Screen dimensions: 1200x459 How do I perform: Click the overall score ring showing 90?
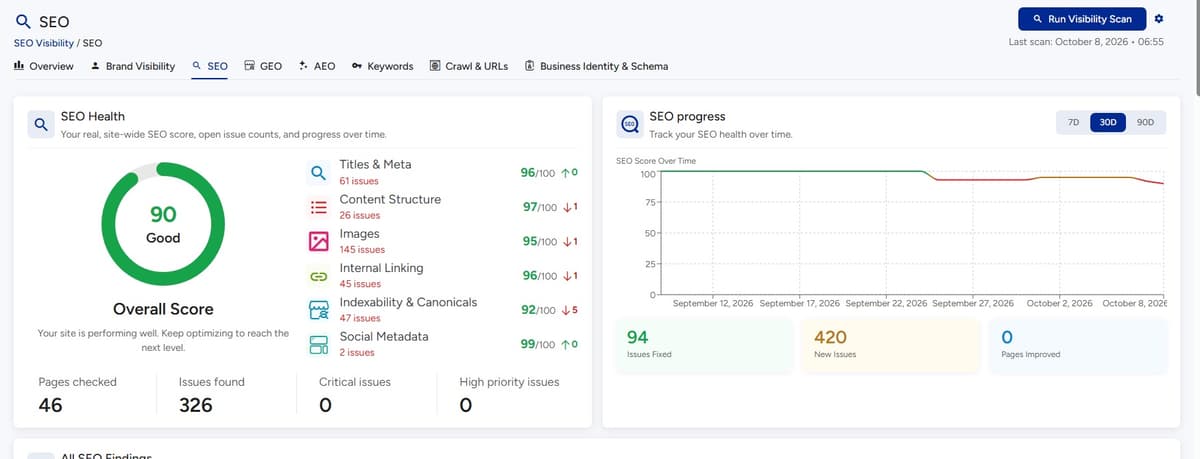[163, 223]
